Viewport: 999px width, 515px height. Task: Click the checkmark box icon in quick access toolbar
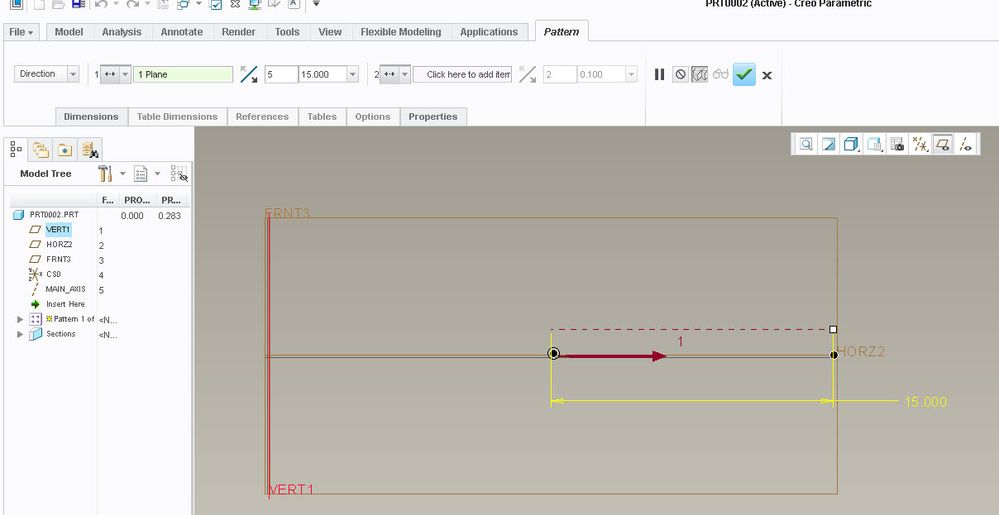point(215,4)
